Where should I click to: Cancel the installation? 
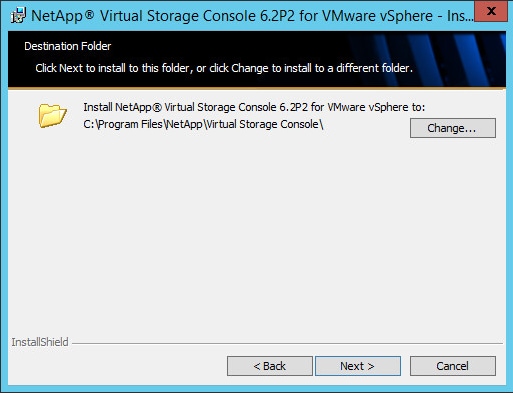pyautogui.click(x=453, y=366)
